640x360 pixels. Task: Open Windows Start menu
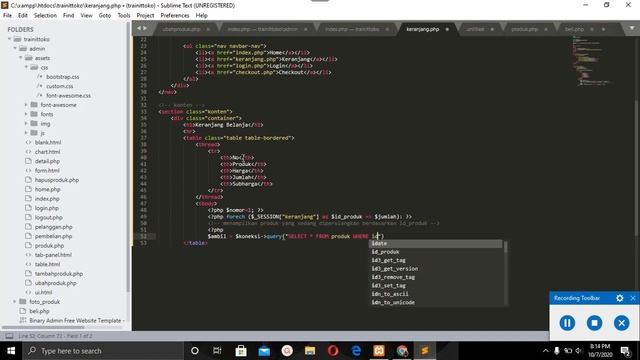point(11,351)
